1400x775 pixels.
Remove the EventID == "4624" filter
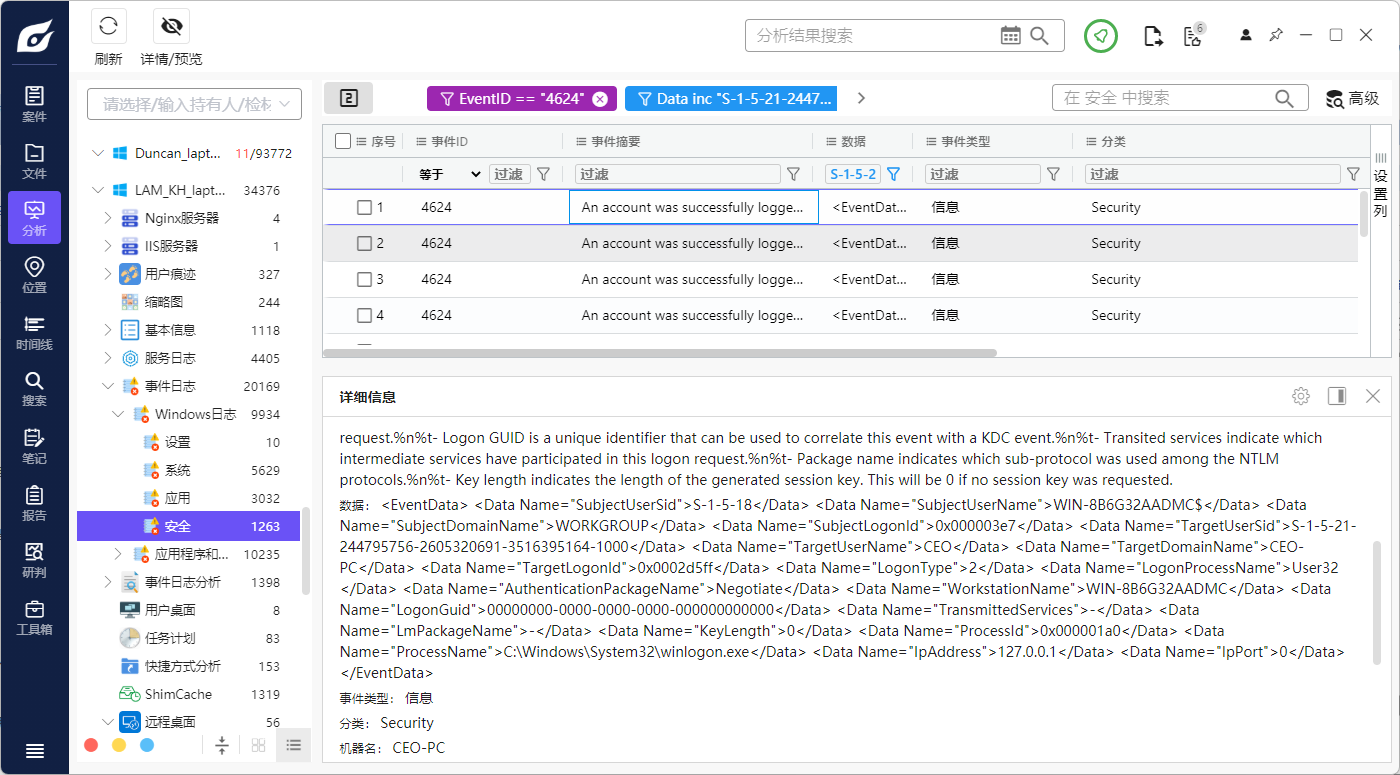tap(600, 99)
